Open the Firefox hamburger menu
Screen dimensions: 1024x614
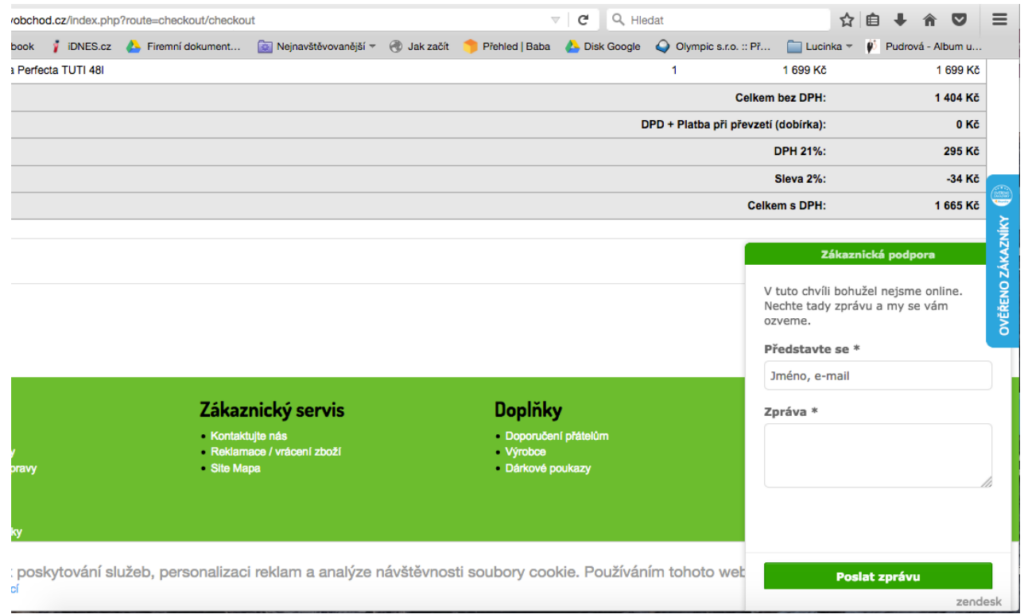1000,20
